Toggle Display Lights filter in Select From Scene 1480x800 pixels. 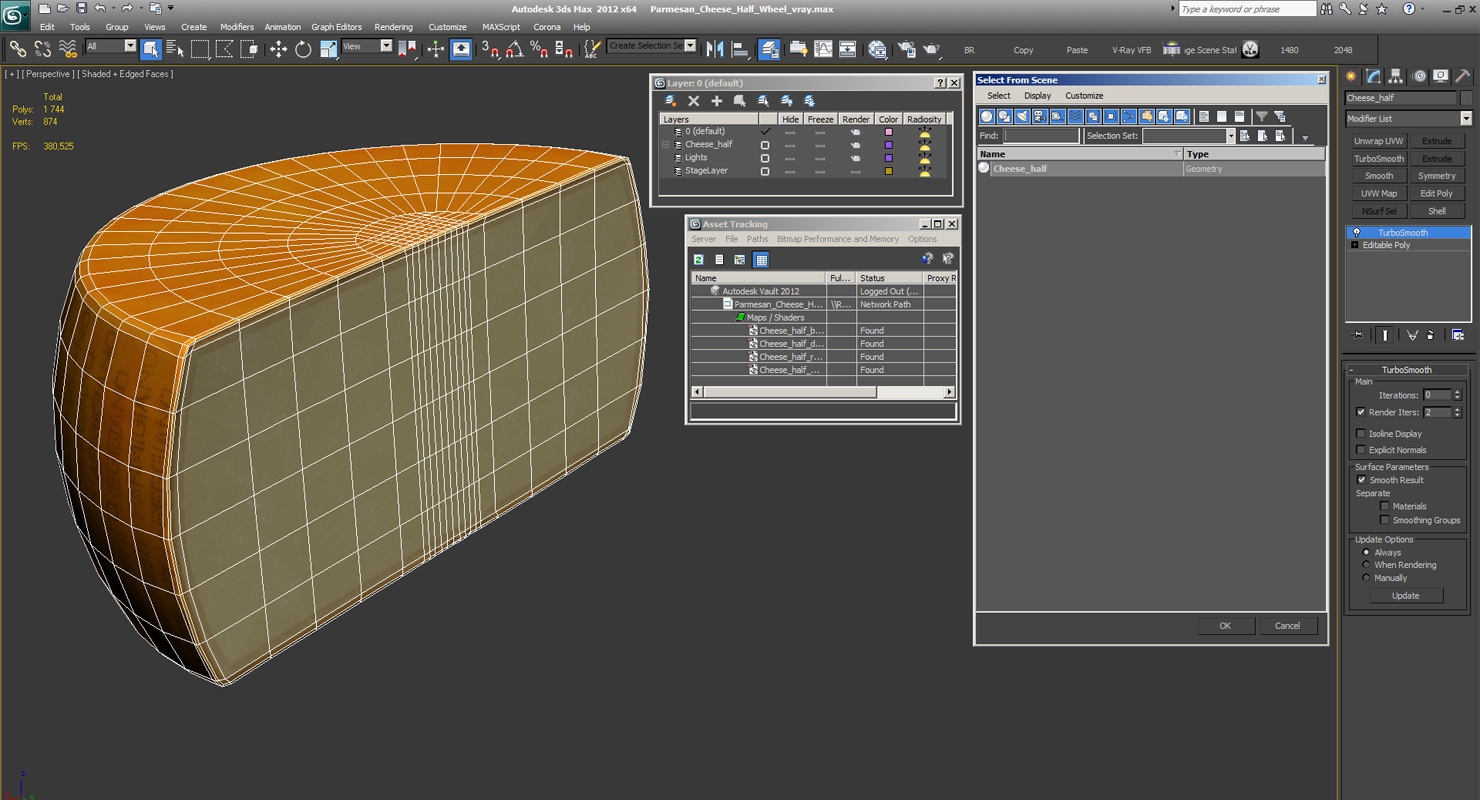pyautogui.click(x=1022, y=116)
